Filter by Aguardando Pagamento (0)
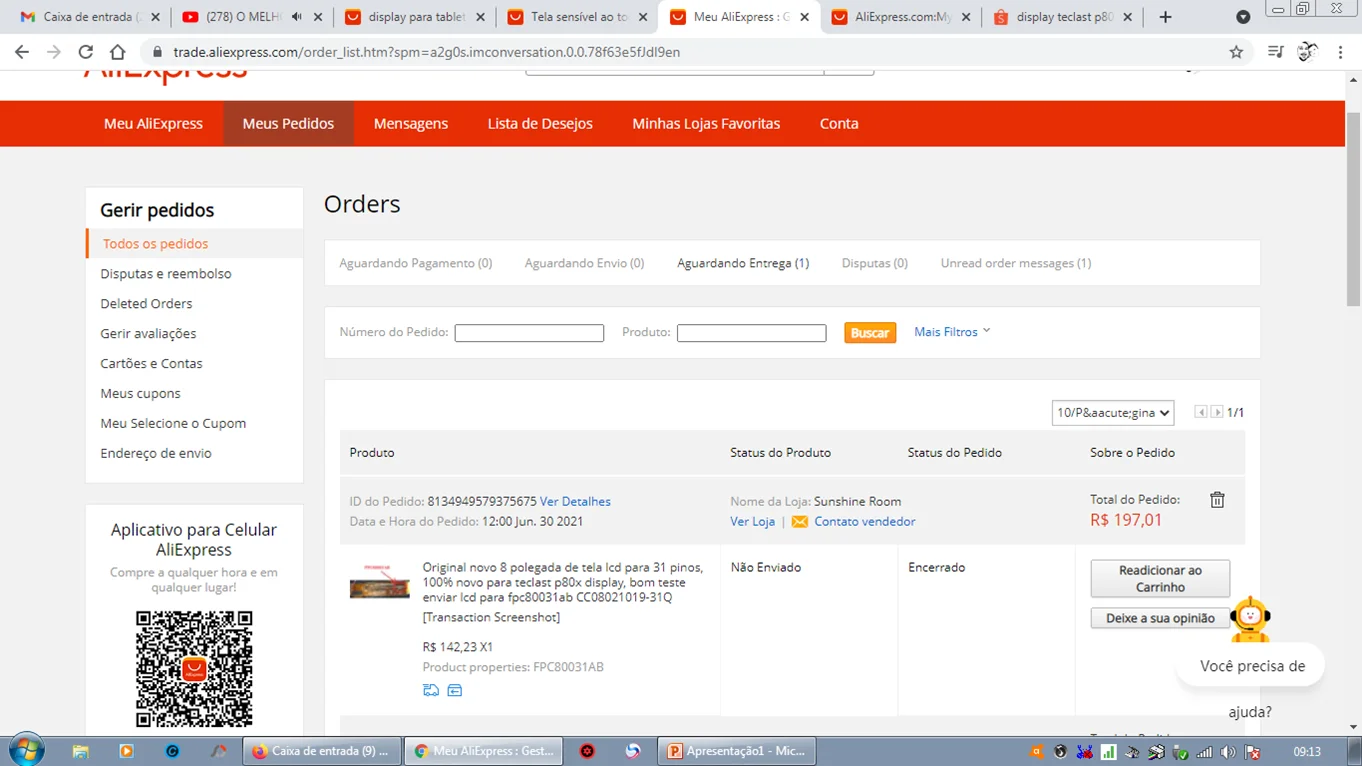This screenshot has width=1362, height=766. [x=416, y=263]
